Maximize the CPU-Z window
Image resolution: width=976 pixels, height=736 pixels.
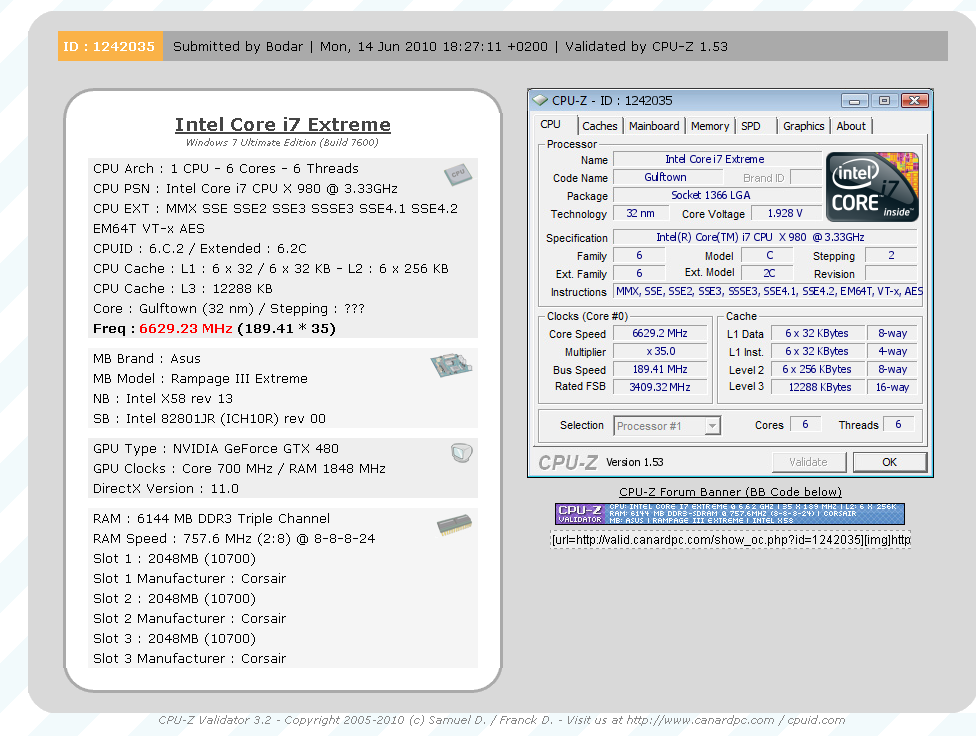(x=884, y=101)
